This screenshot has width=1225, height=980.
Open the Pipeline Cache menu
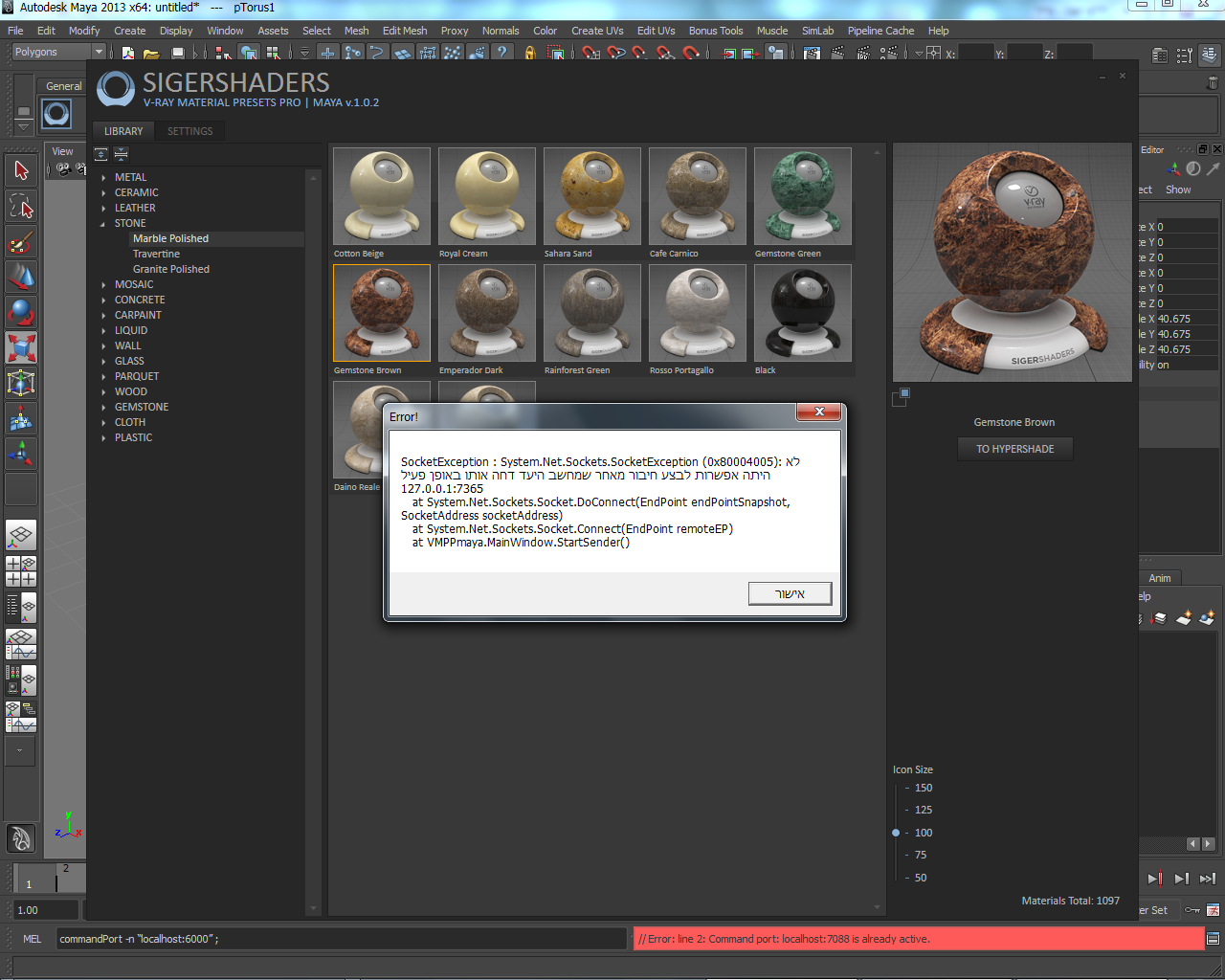click(x=880, y=31)
